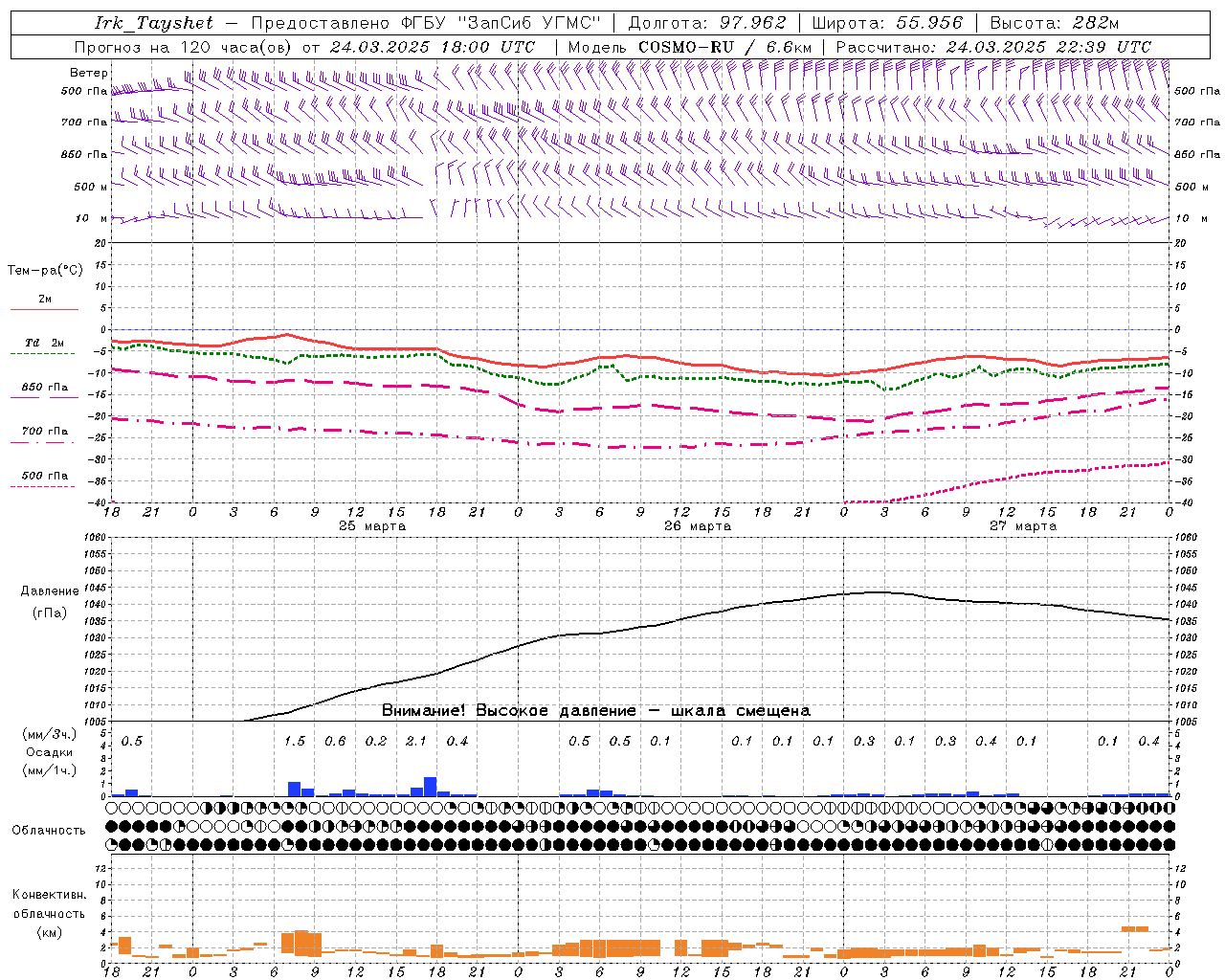
Task: Click the 700 гПа temperature legend label
Action: coord(45,431)
